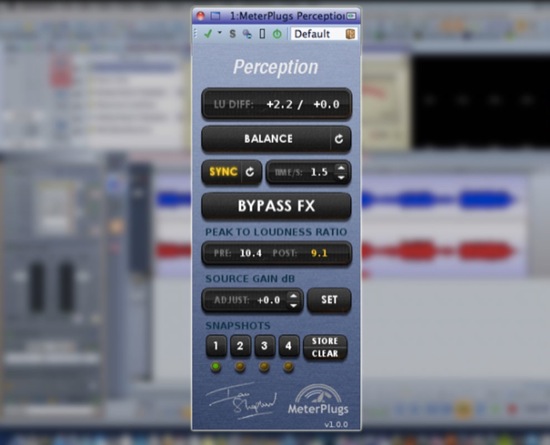Click the SET source gain button

click(x=329, y=300)
